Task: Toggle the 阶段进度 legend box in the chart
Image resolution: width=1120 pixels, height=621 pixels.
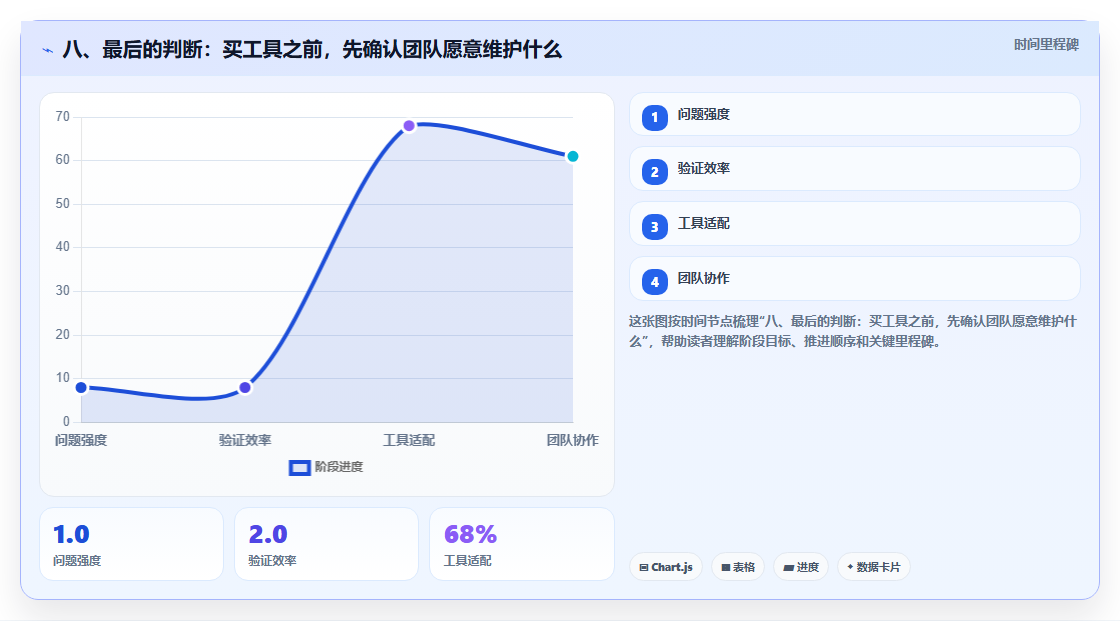Action: (x=299, y=468)
